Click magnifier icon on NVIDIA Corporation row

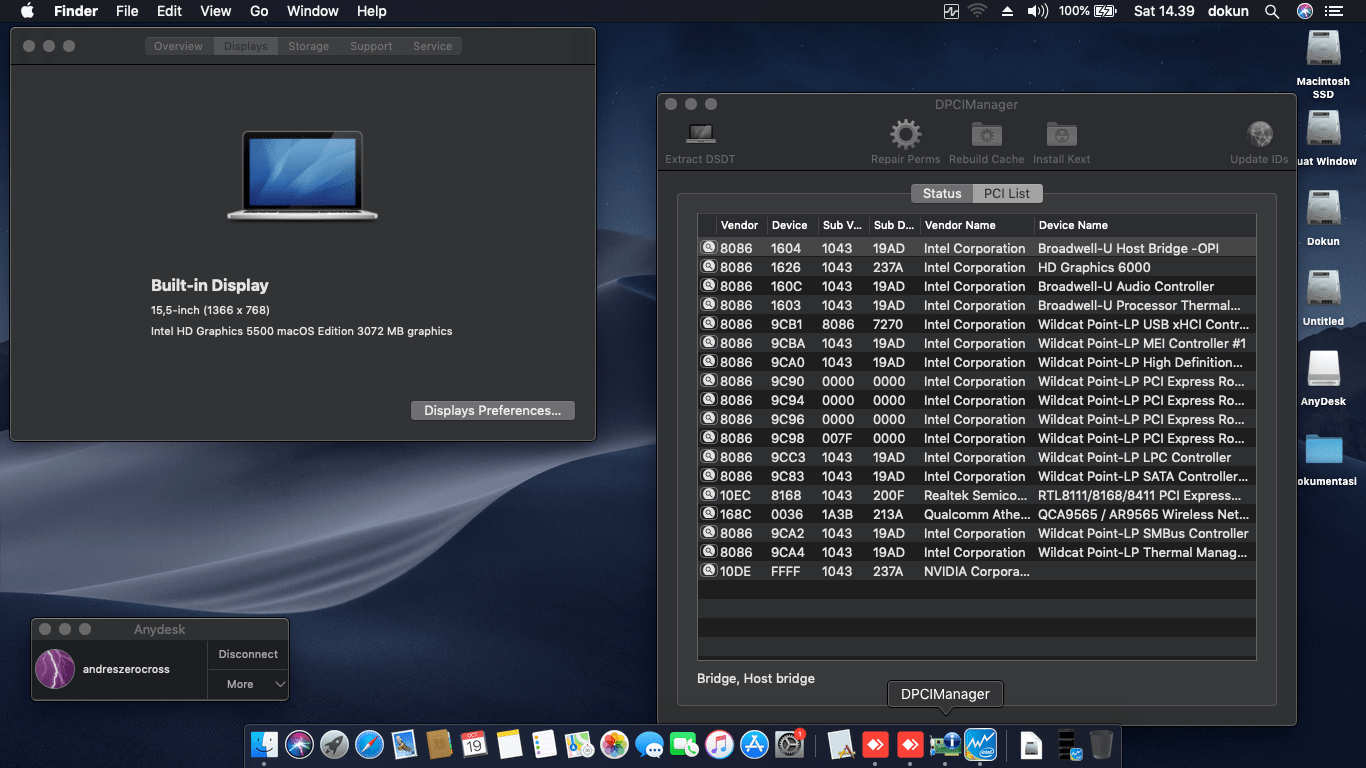708,571
